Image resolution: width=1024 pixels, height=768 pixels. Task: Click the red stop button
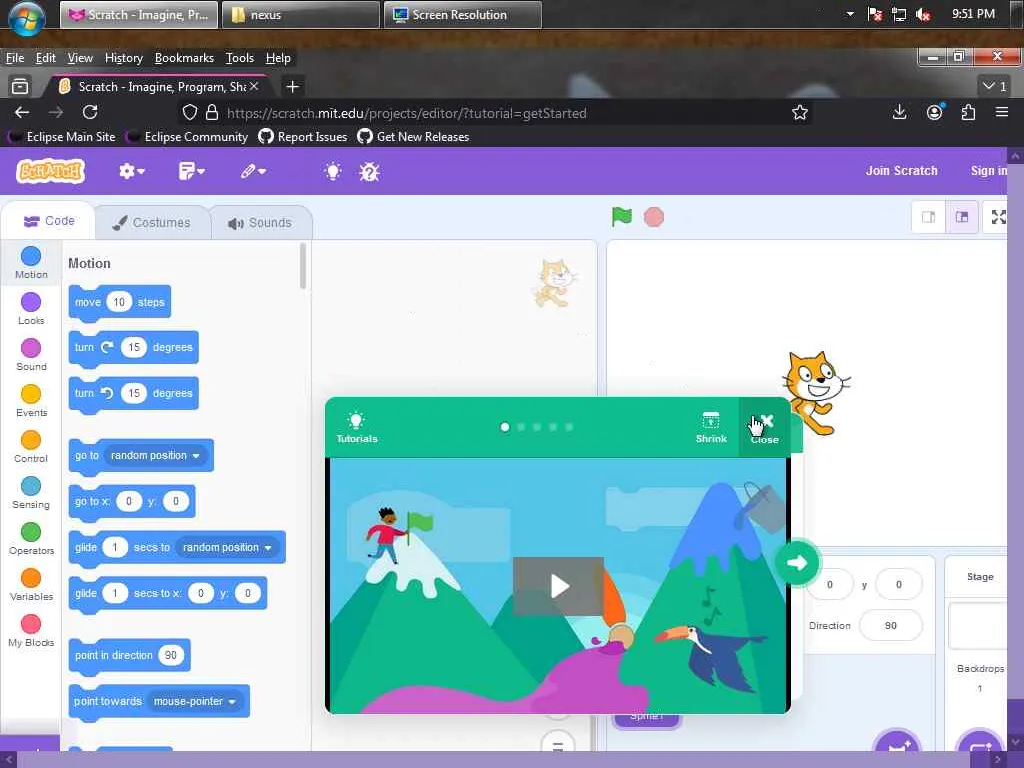coord(654,217)
